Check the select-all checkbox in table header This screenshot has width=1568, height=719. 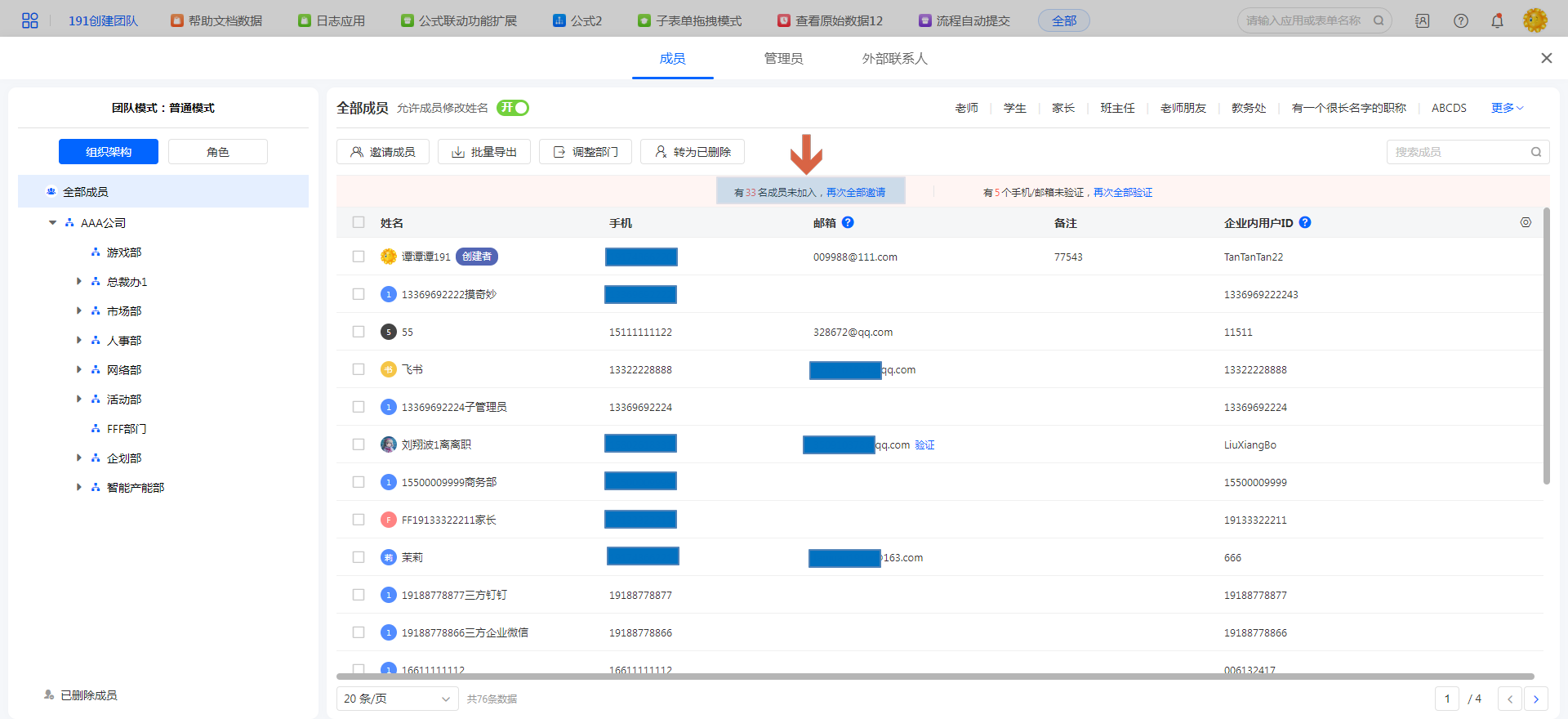coord(359,222)
